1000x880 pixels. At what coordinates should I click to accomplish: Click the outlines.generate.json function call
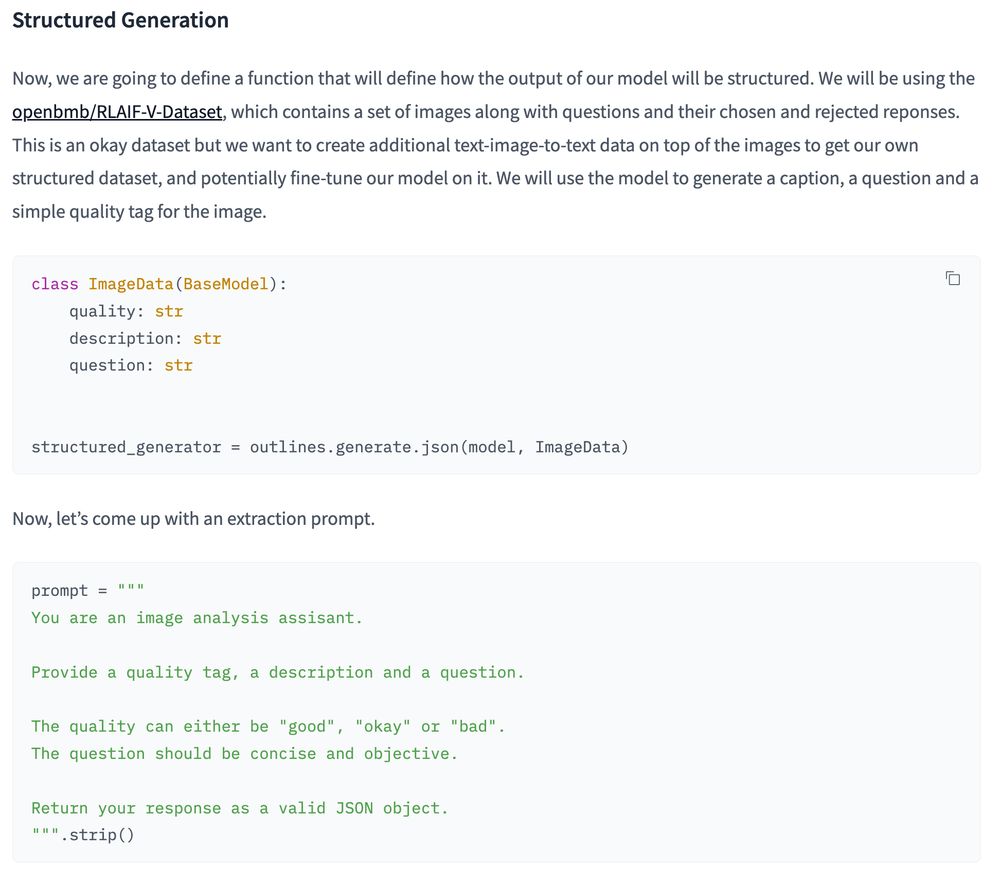(x=354, y=447)
